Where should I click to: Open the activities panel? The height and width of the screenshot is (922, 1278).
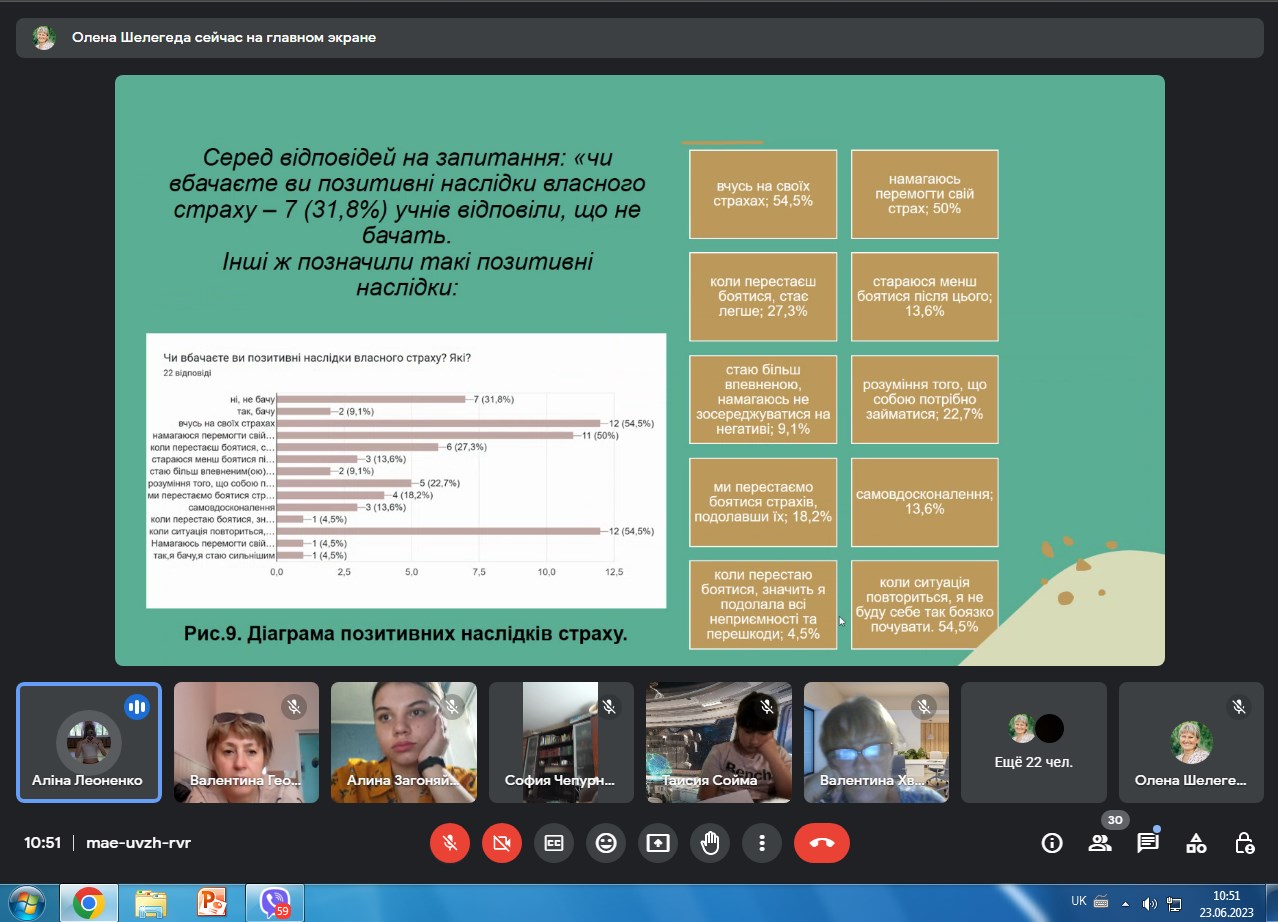(1196, 843)
